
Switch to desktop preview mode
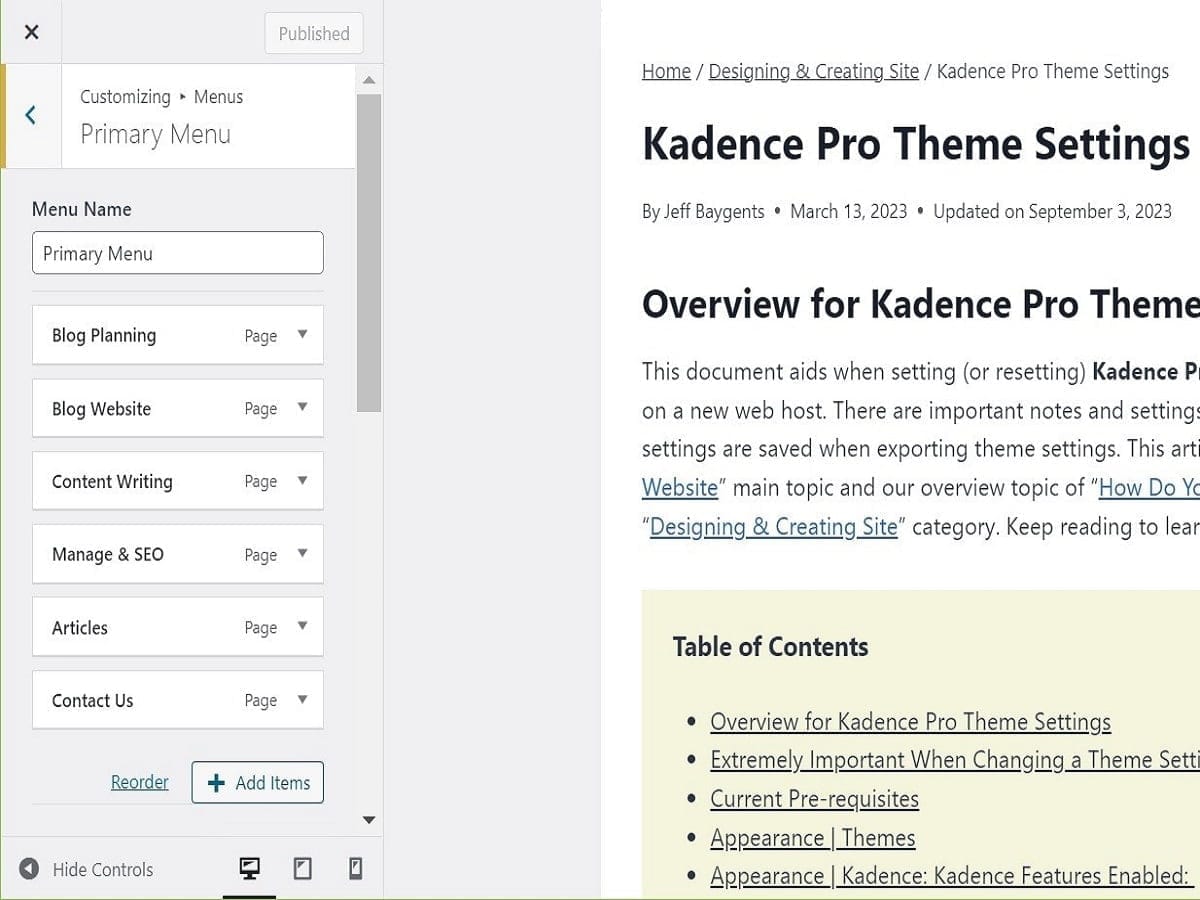[x=248, y=869]
